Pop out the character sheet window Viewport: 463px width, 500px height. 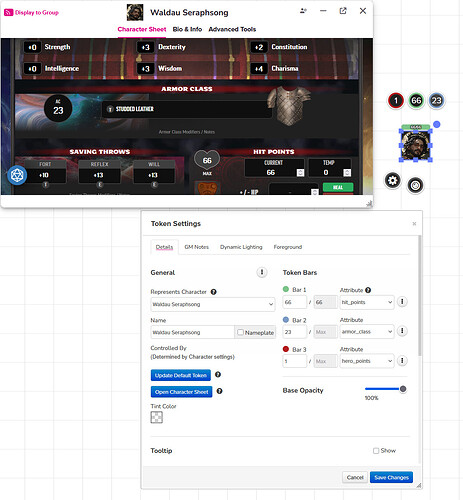point(343,11)
